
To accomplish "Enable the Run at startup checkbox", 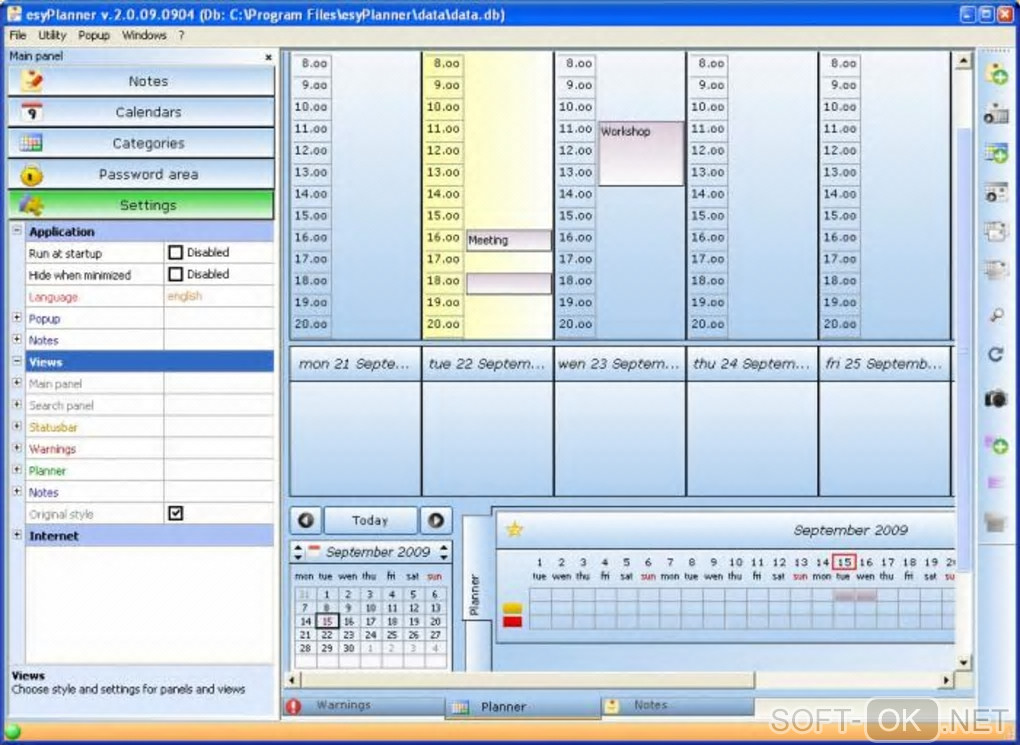I will tap(176, 252).
